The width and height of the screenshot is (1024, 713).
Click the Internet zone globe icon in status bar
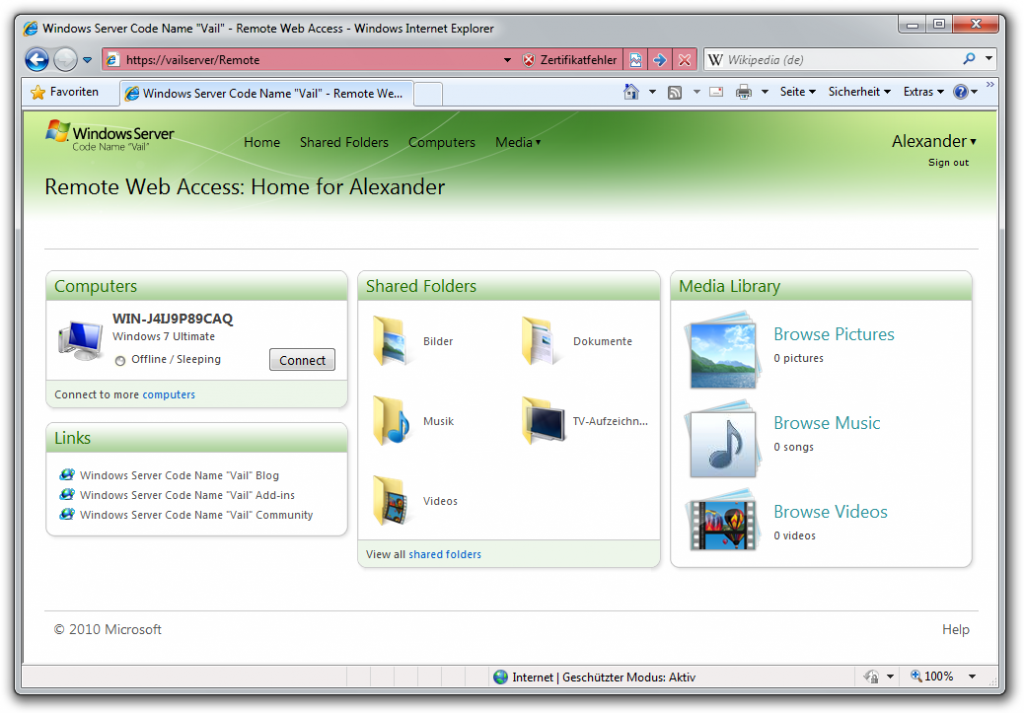pyautogui.click(x=501, y=677)
